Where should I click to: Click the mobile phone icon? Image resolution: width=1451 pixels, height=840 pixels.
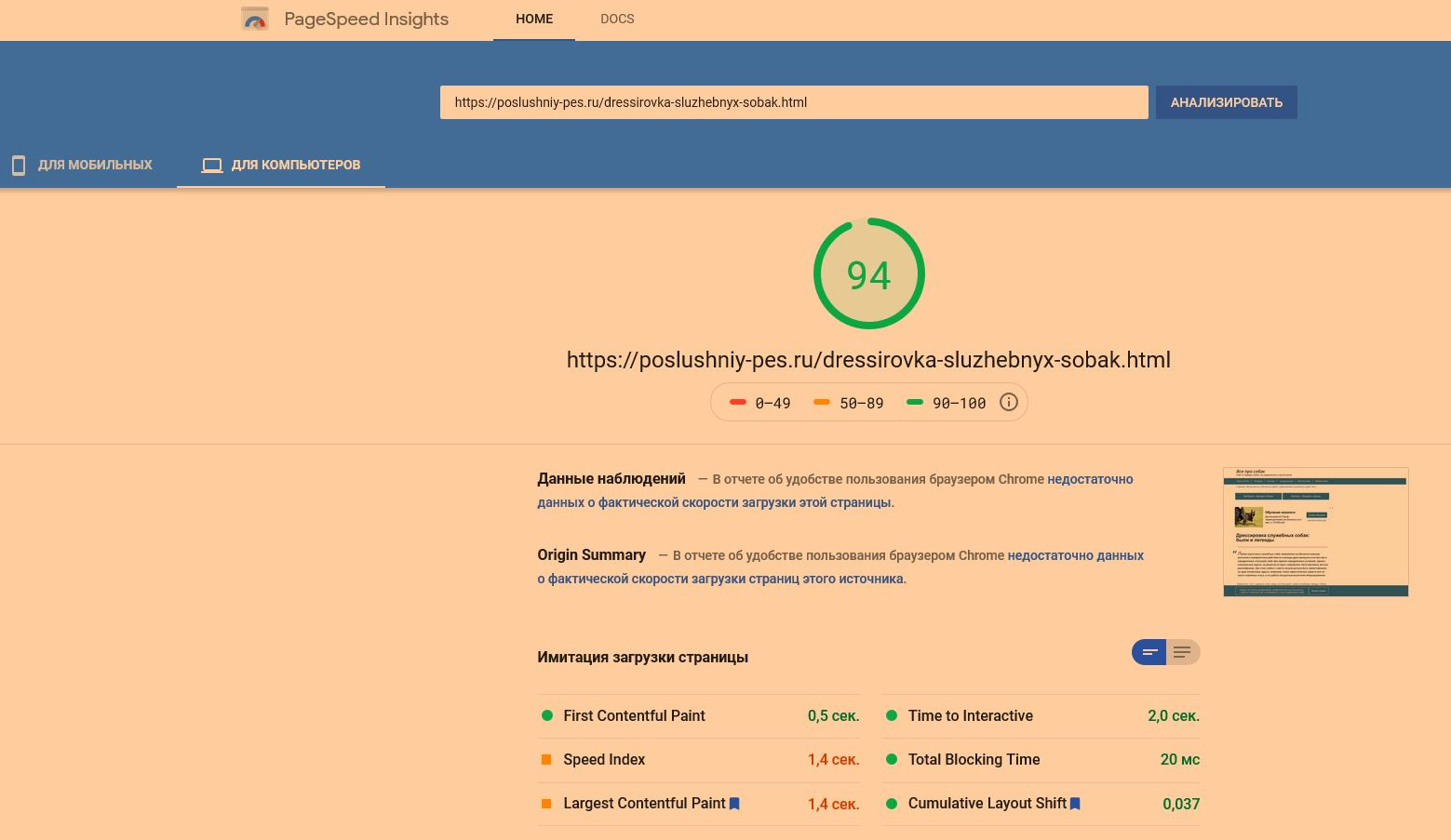tap(18, 166)
